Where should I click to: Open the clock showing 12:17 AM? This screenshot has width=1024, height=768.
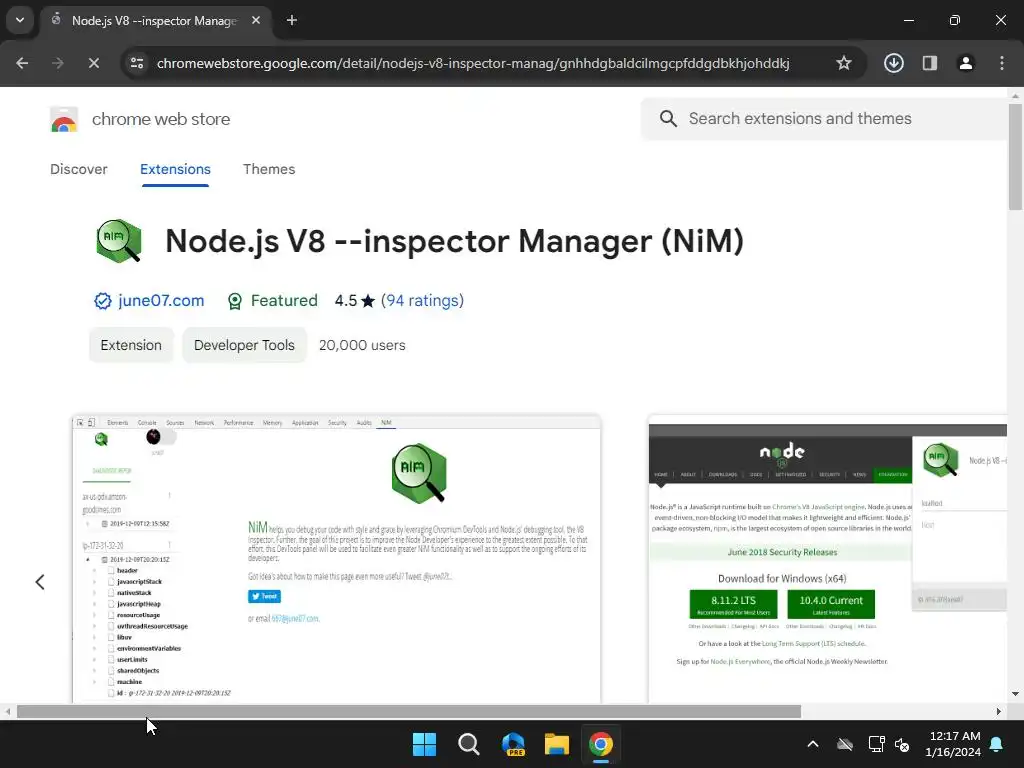[953, 744]
